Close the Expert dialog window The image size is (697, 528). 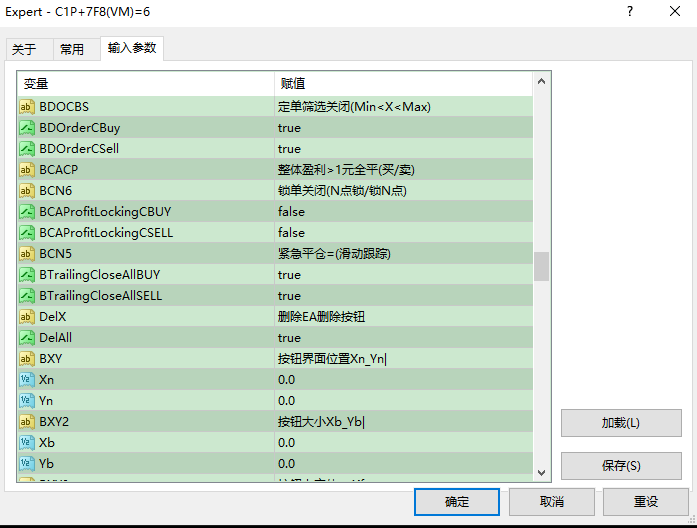(675, 12)
